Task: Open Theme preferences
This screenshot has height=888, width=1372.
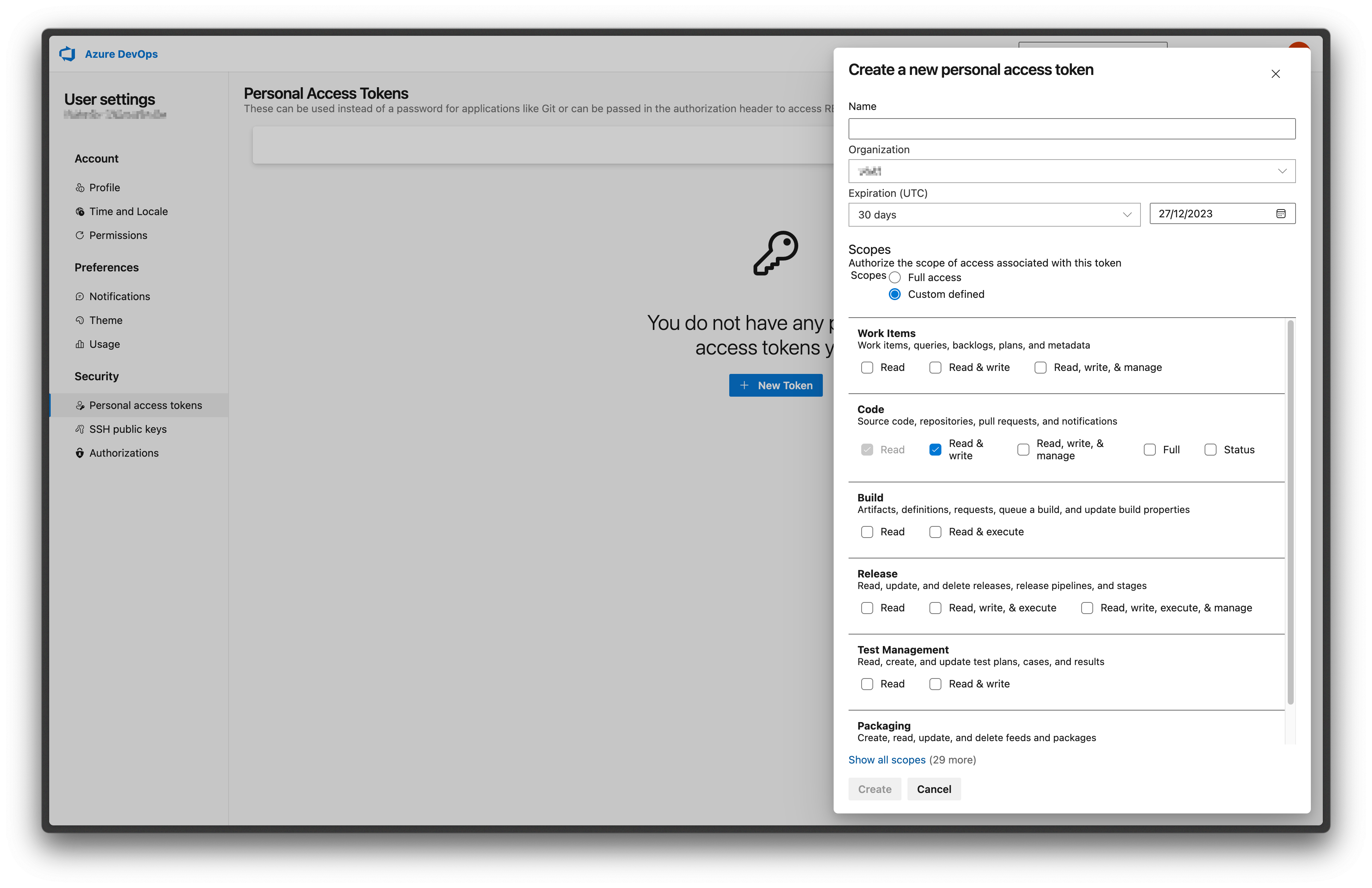Action: pos(139,320)
